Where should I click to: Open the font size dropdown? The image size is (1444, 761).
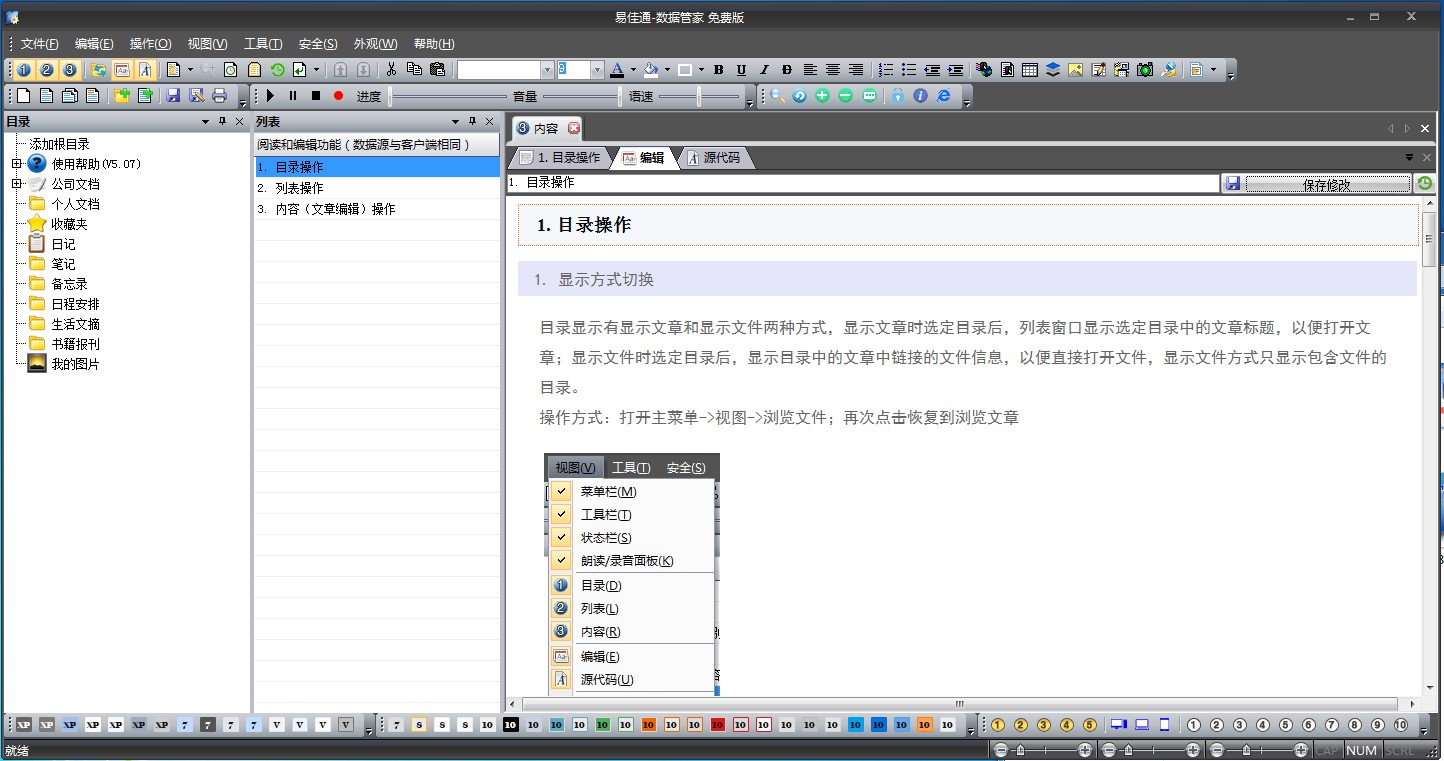tap(598, 70)
